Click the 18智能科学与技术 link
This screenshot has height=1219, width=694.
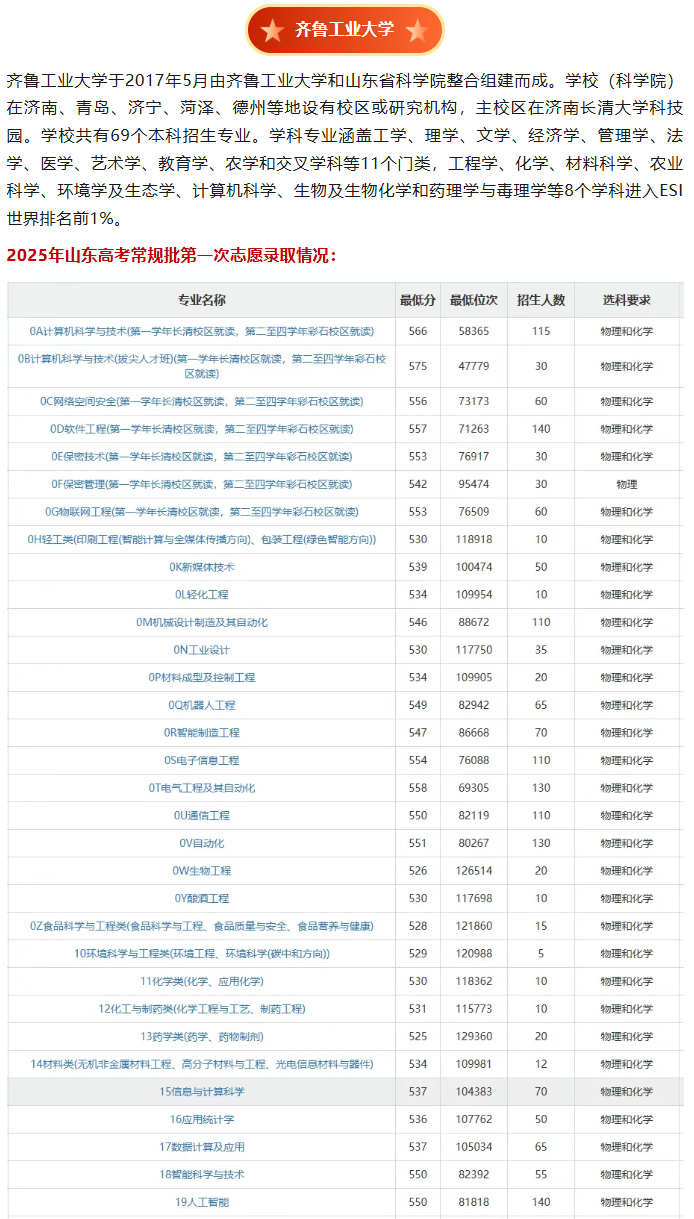(202, 1175)
